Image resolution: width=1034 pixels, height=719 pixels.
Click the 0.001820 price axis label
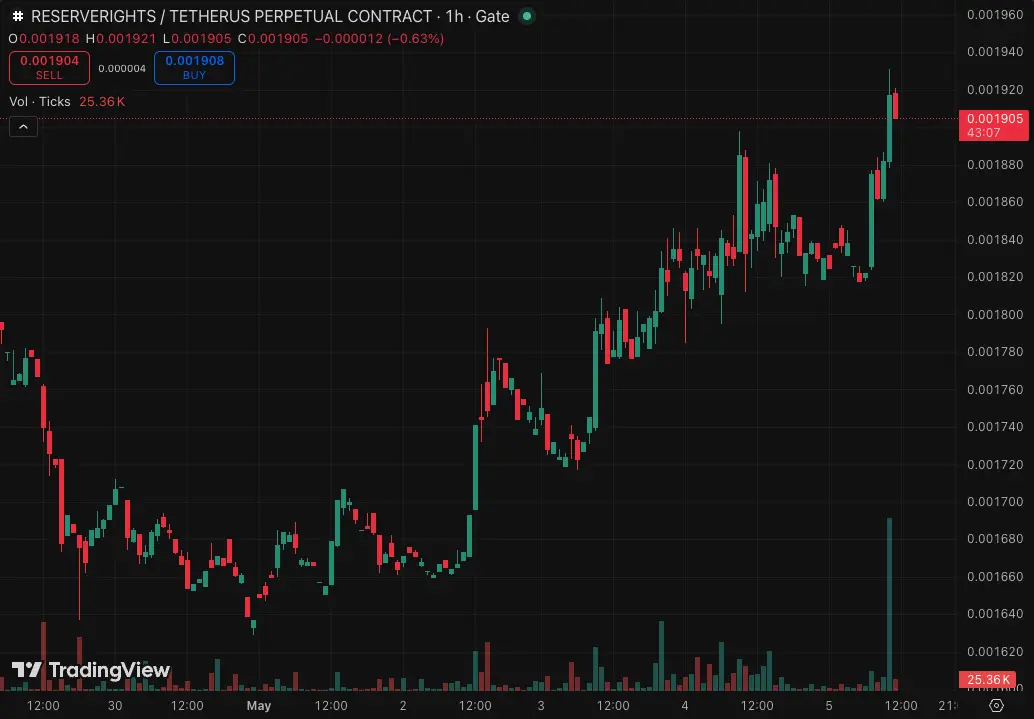[x=995, y=276]
